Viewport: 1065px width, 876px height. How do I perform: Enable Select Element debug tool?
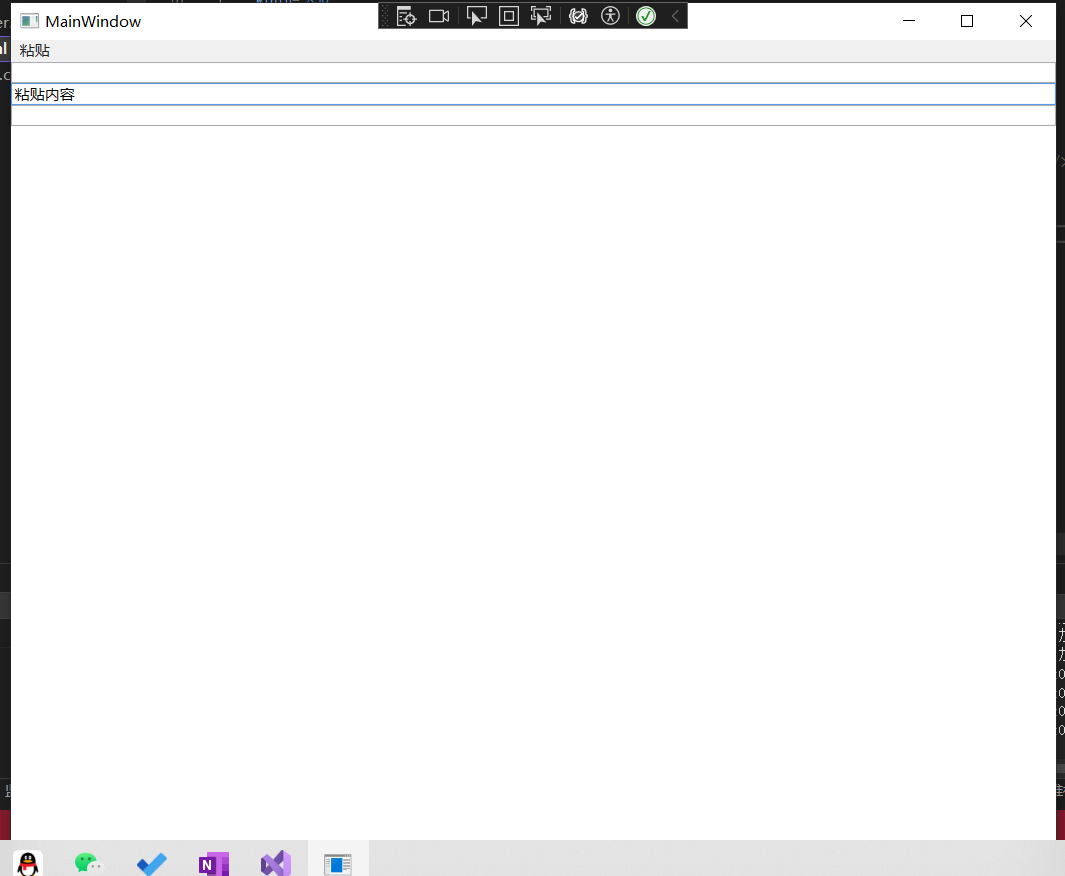tap(477, 16)
